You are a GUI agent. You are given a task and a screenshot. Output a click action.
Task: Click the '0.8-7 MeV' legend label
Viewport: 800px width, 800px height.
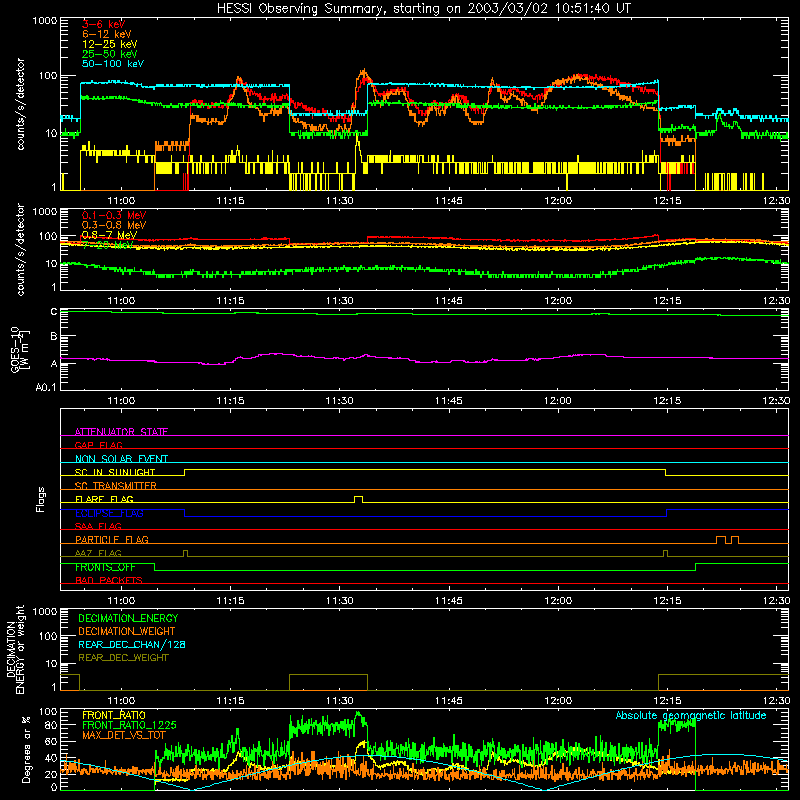pos(109,235)
